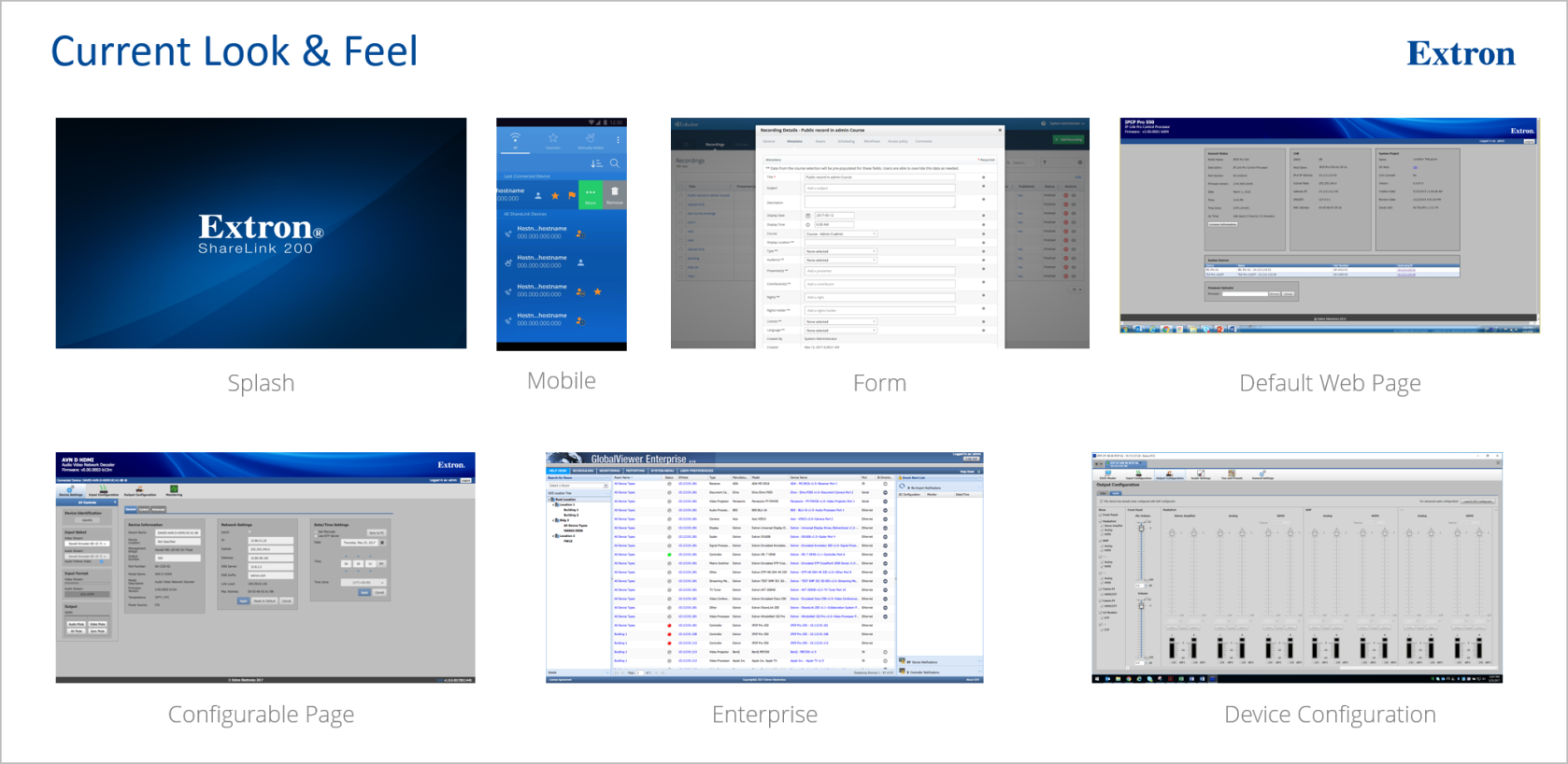Switch to the General tab in Recording Details
The width and height of the screenshot is (1568, 764).
[768, 141]
